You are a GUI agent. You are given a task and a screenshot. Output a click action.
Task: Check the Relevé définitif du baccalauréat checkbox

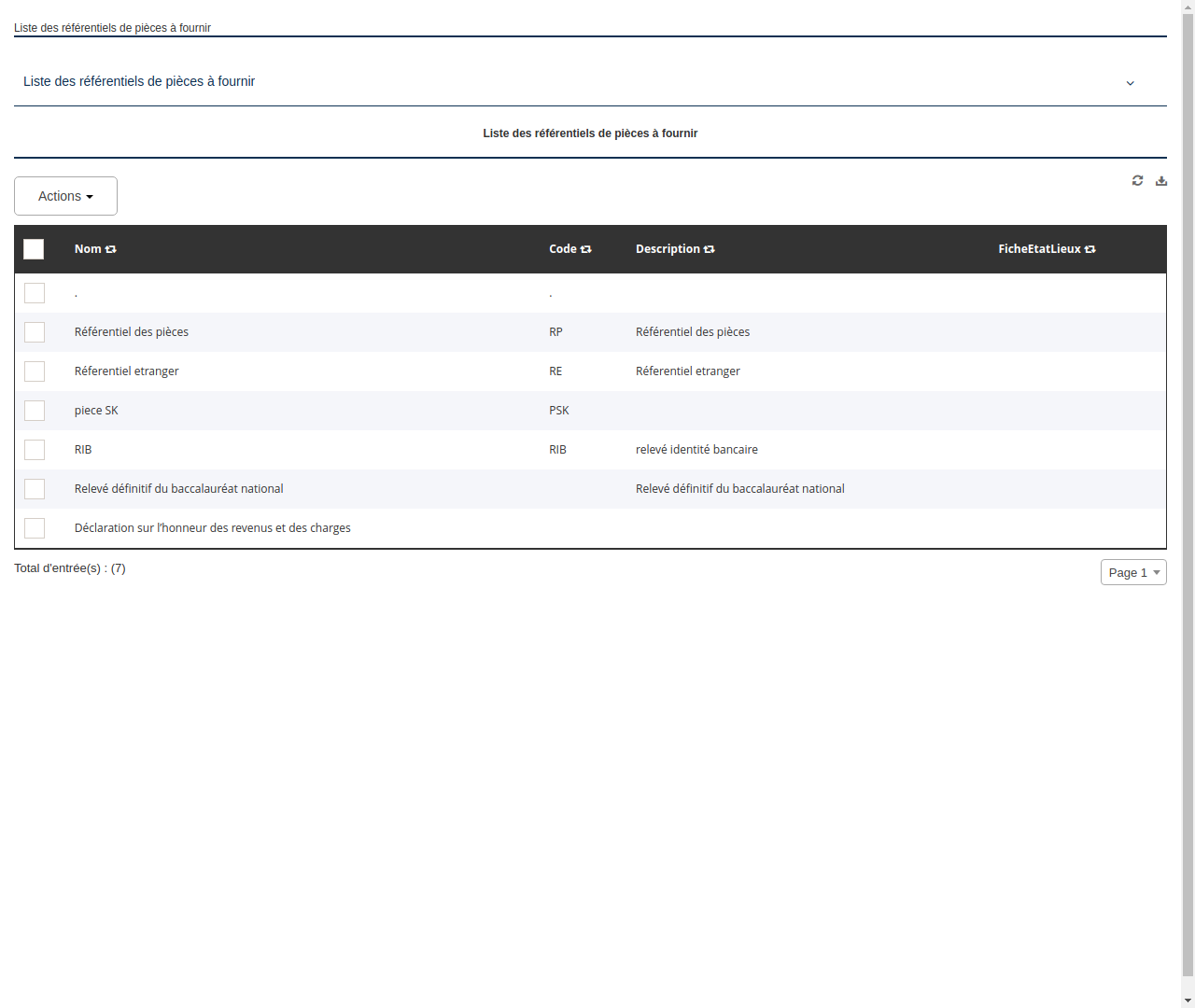click(35, 488)
